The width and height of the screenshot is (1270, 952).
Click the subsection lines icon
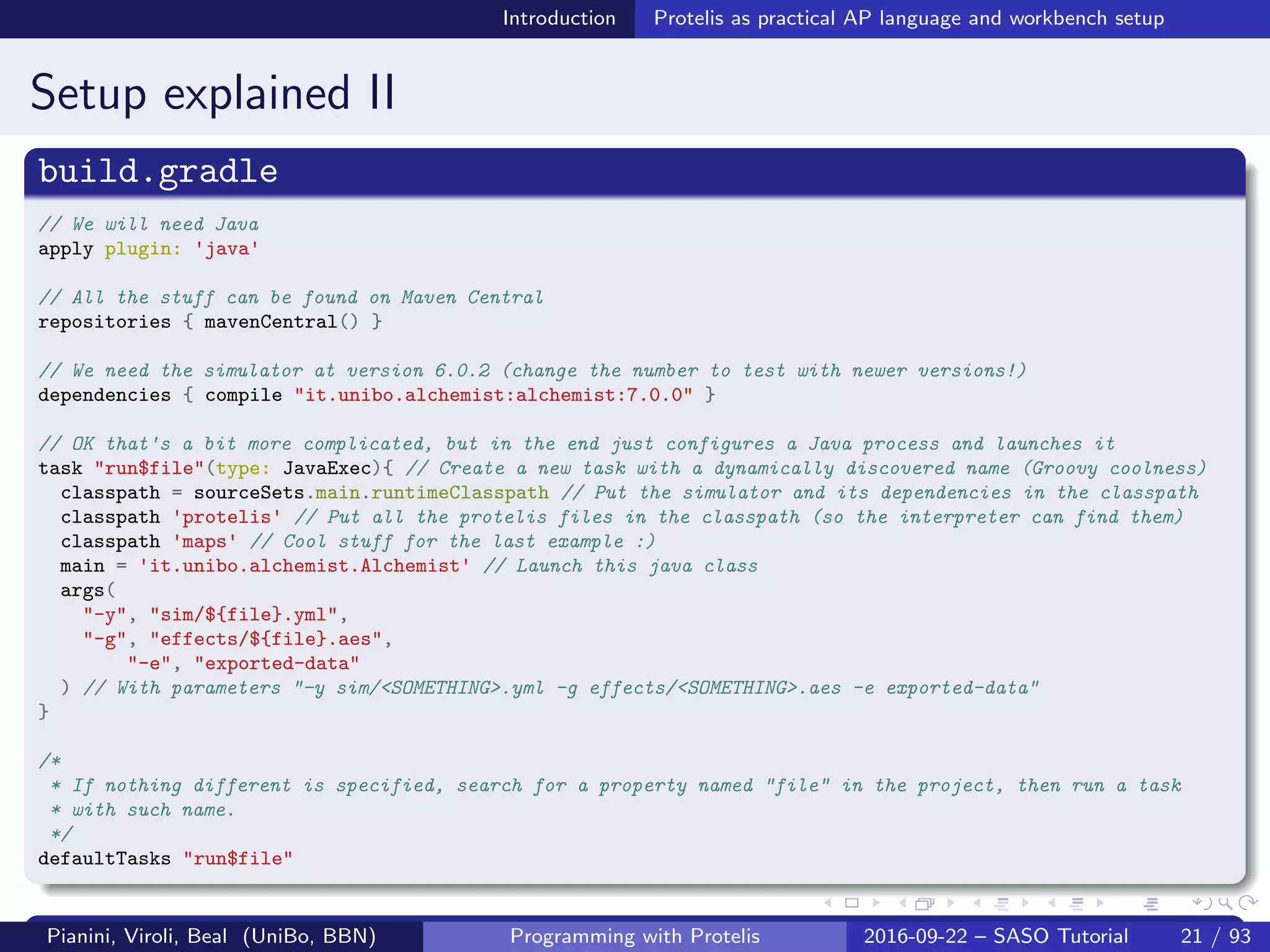pyautogui.click(x=1001, y=904)
